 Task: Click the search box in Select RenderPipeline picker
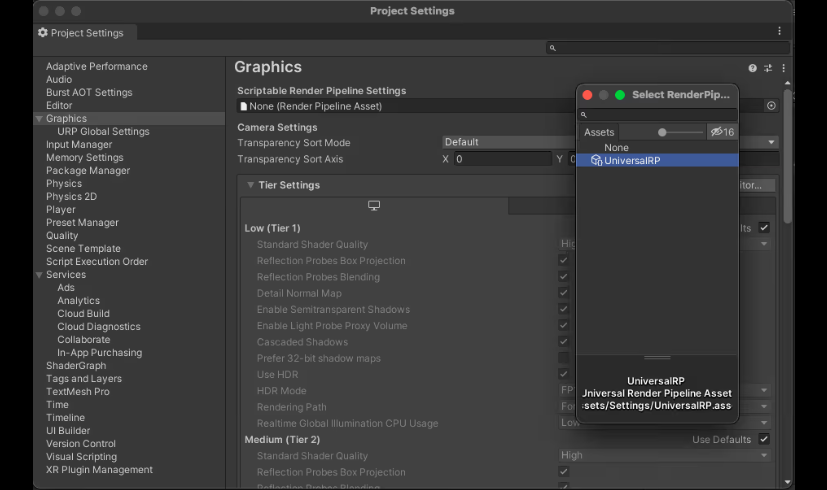click(x=657, y=114)
